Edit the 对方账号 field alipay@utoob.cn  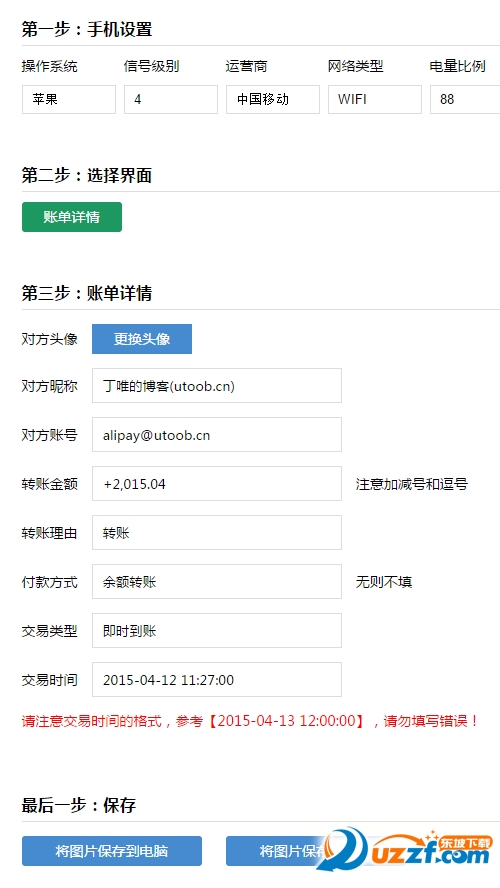(x=217, y=435)
